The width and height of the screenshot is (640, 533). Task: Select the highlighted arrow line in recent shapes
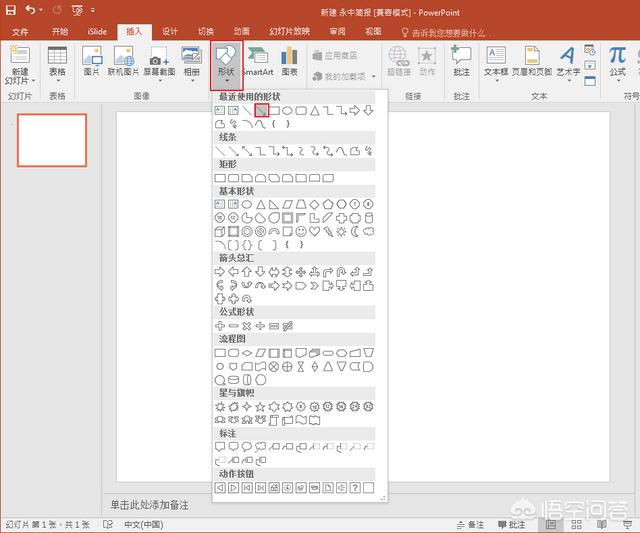click(x=261, y=111)
